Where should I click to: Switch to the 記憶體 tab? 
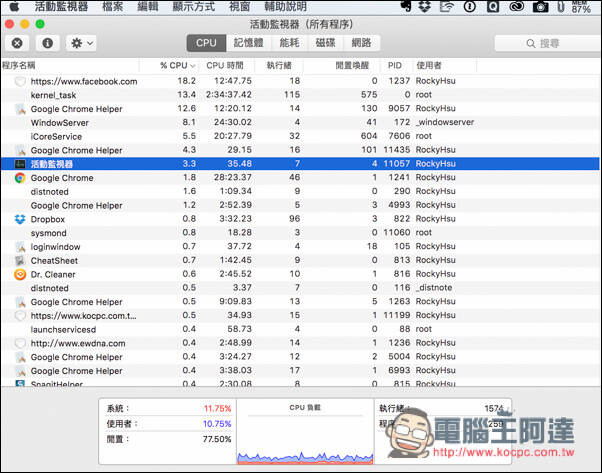pos(248,43)
